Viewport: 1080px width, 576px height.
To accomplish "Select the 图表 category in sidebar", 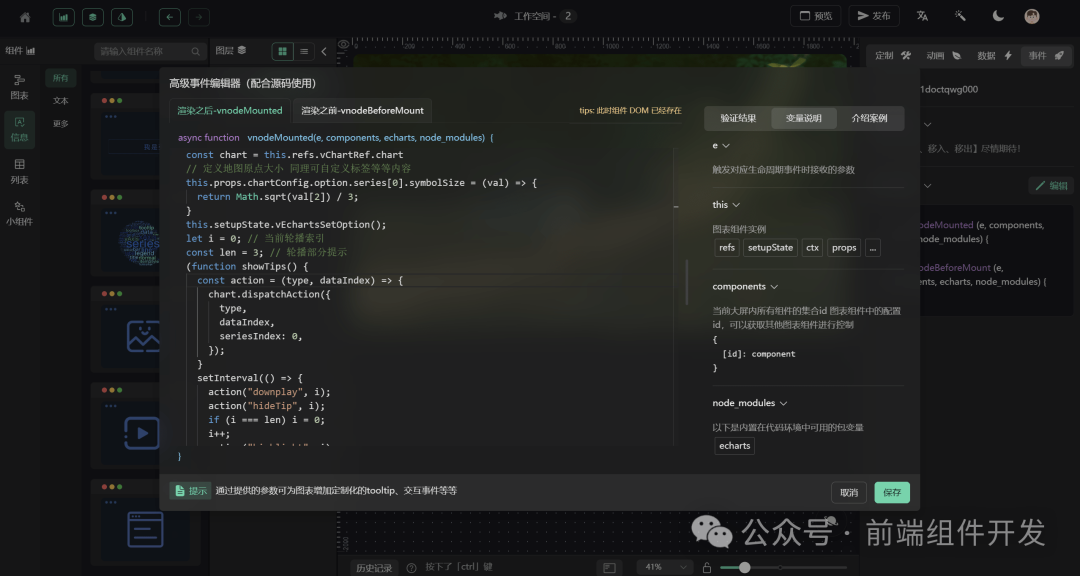I will pyautogui.click(x=19, y=88).
